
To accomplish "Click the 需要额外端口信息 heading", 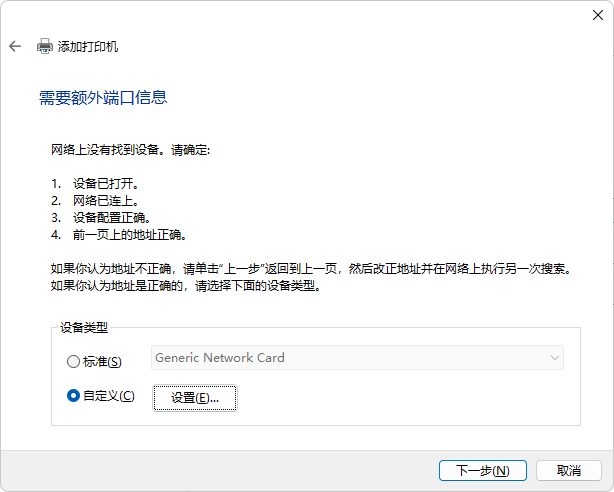I will pos(102,98).
